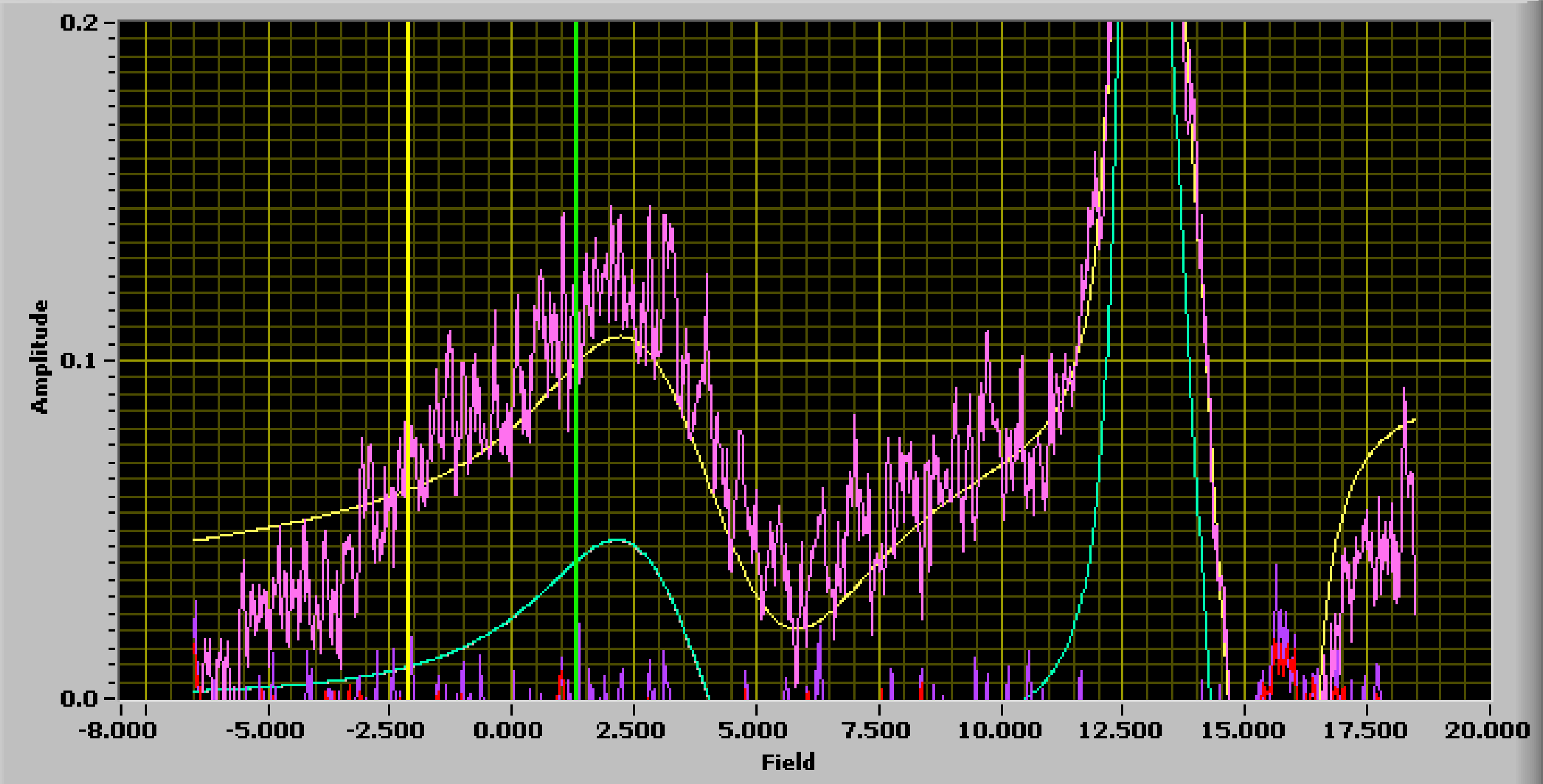Click the 0.2 maximum Amplitude axis value
This screenshot has height=784, width=1543.
pos(78,22)
